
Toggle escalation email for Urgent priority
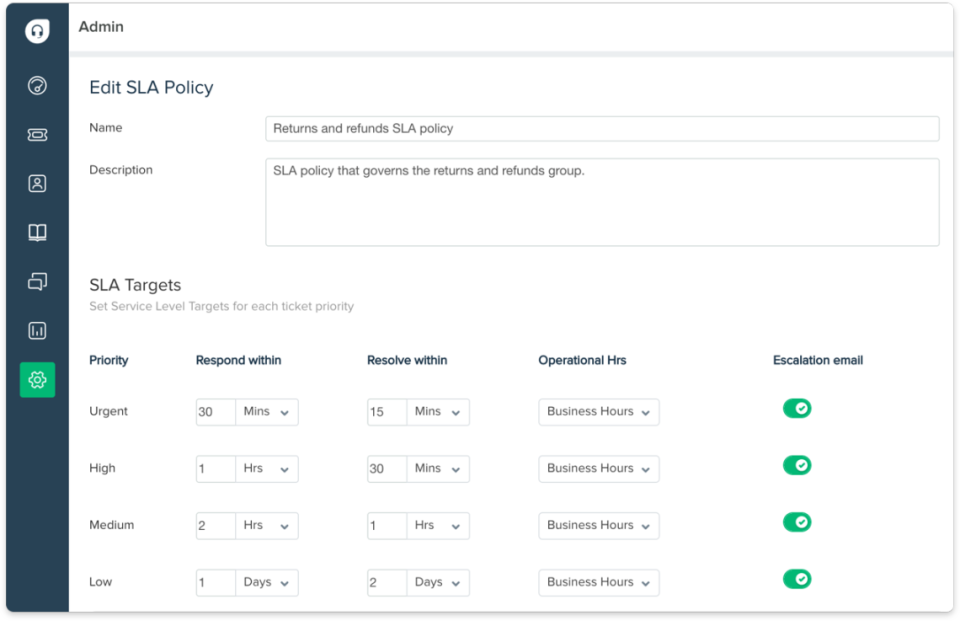click(x=797, y=408)
